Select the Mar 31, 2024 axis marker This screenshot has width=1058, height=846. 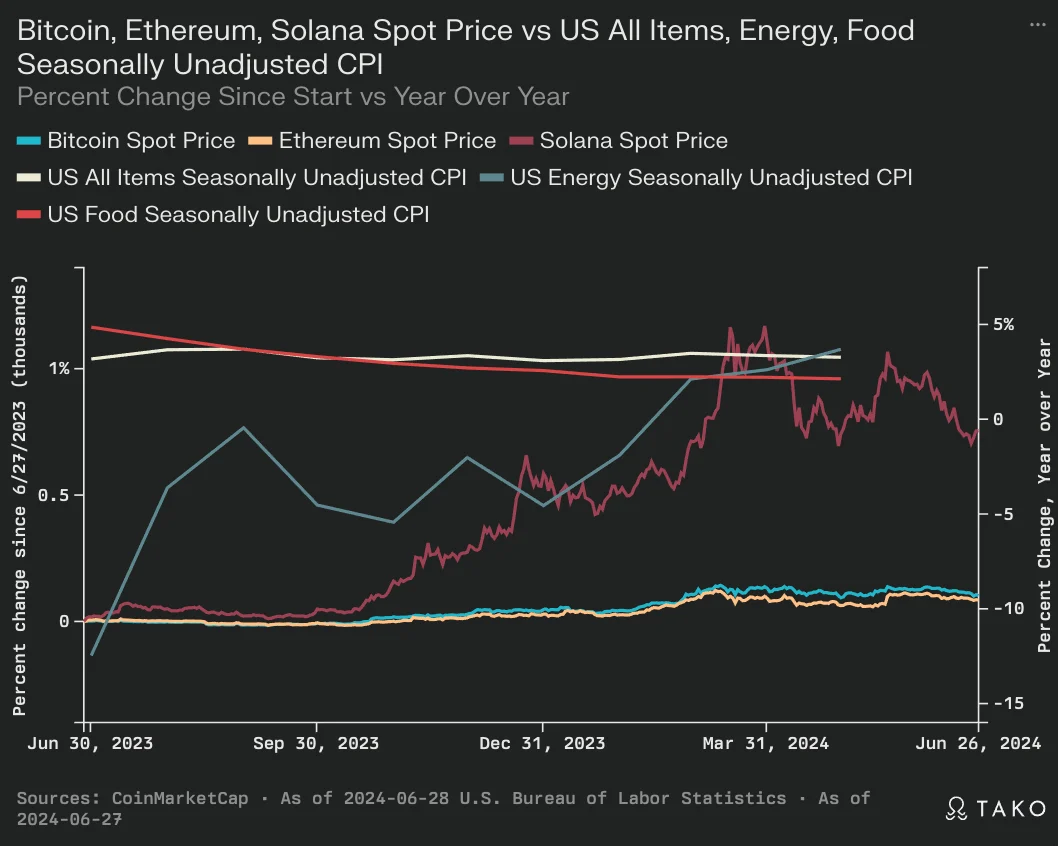pyautogui.click(x=765, y=743)
